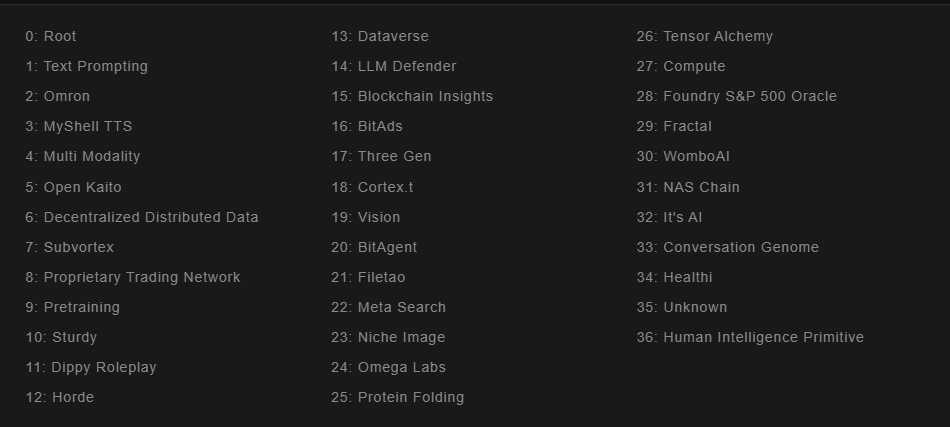The height and width of the screenshot is (427, 950).
Task: Select '31: NAS Chain' item
Action: point(688,187)
